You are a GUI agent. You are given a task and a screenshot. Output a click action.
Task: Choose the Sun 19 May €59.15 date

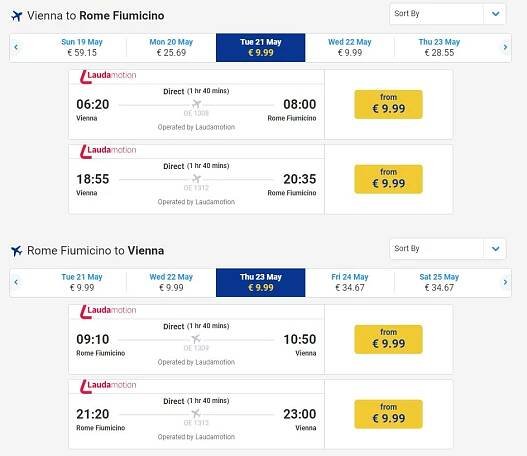82,47
